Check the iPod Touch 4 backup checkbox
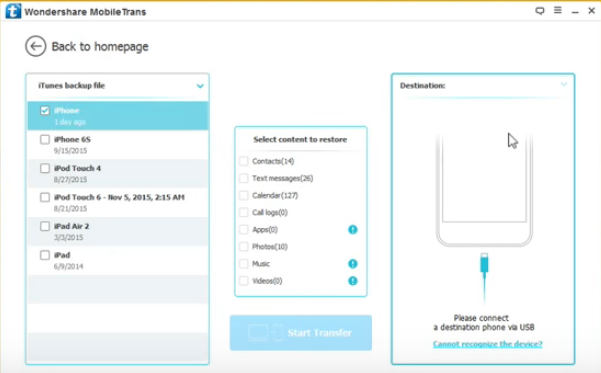 click(x=45, y=168)
